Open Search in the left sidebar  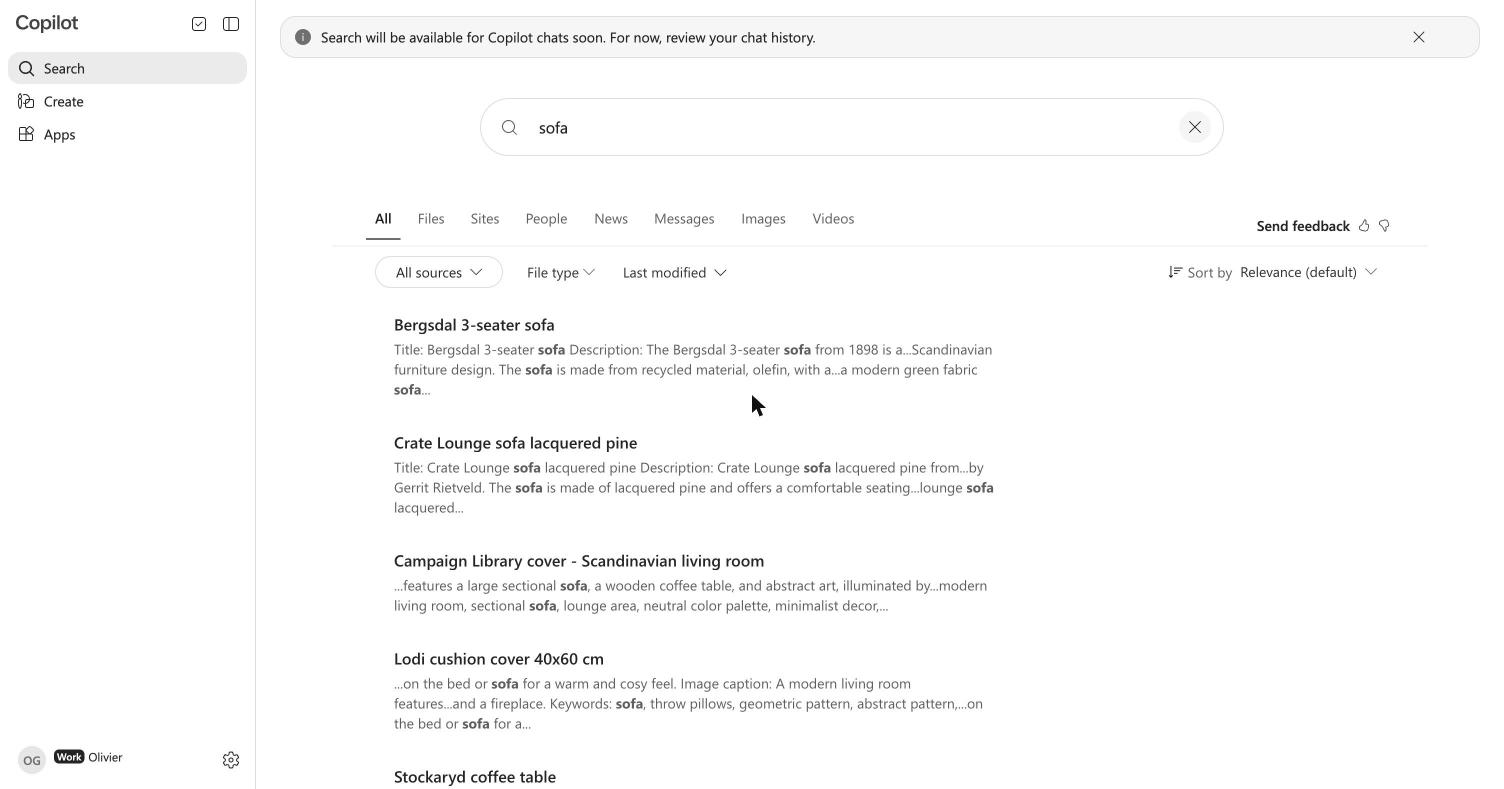127,68
